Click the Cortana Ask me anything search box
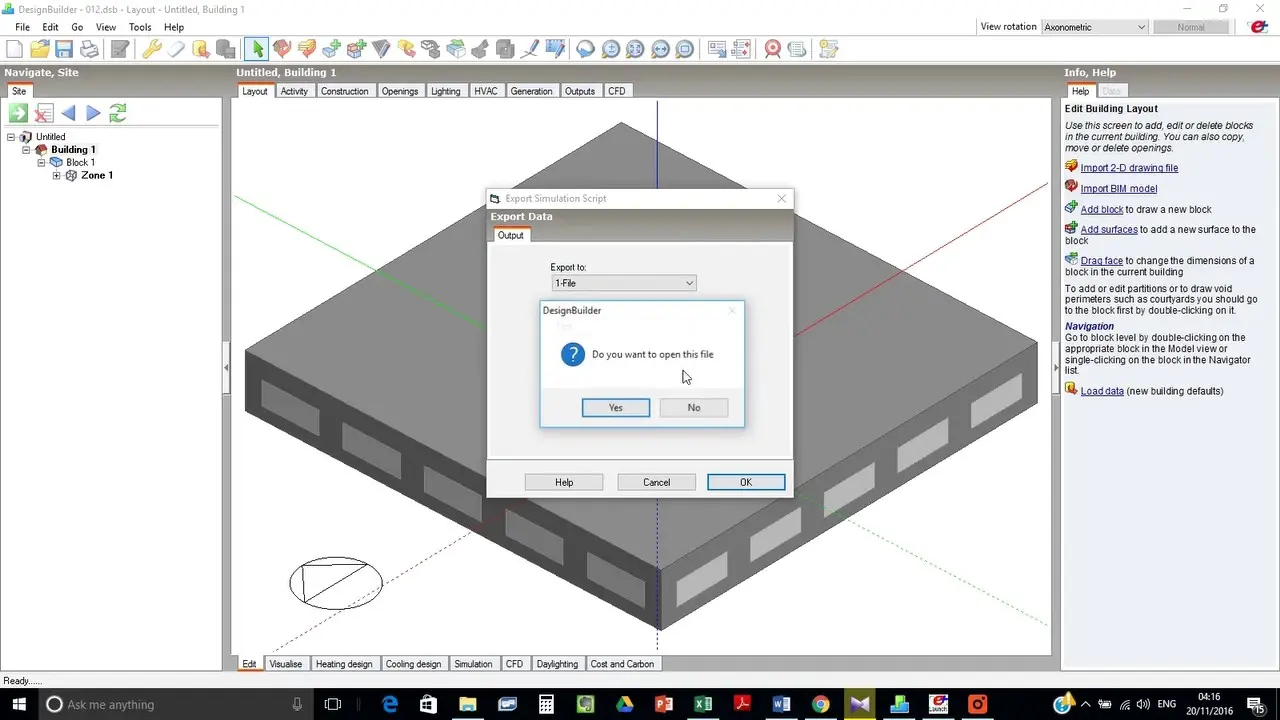Screen dimensions: 1280x720 coord(175,704)
